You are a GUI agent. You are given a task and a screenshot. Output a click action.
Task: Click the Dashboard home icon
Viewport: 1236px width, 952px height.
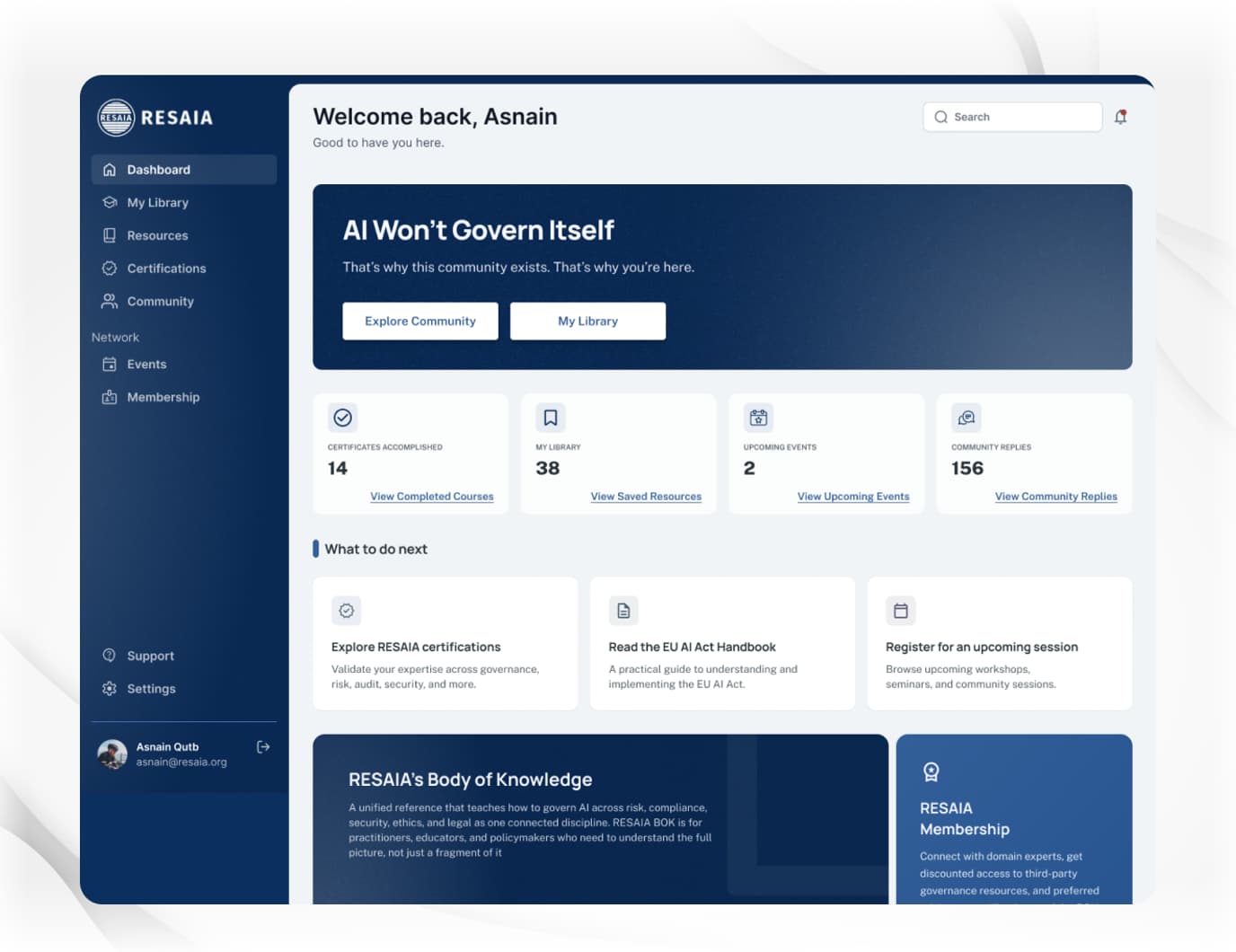tap(110, 170)
